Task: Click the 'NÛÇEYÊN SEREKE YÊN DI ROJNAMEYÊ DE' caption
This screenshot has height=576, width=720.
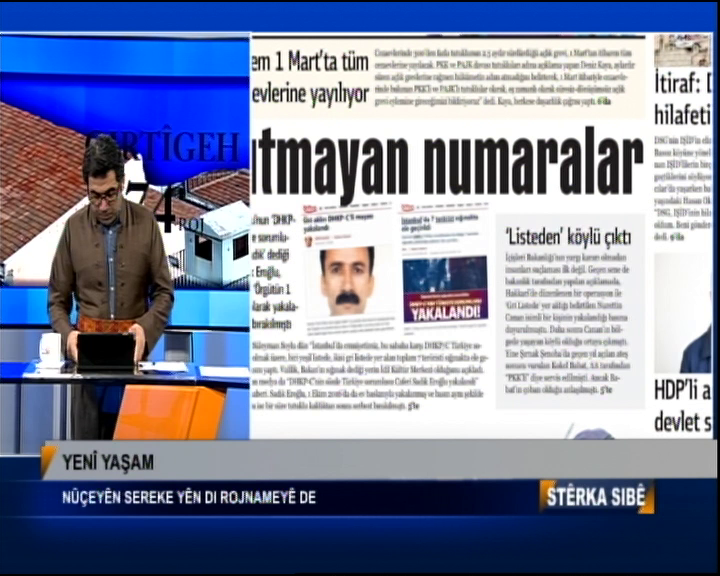Action: click(x=189, y=497)
